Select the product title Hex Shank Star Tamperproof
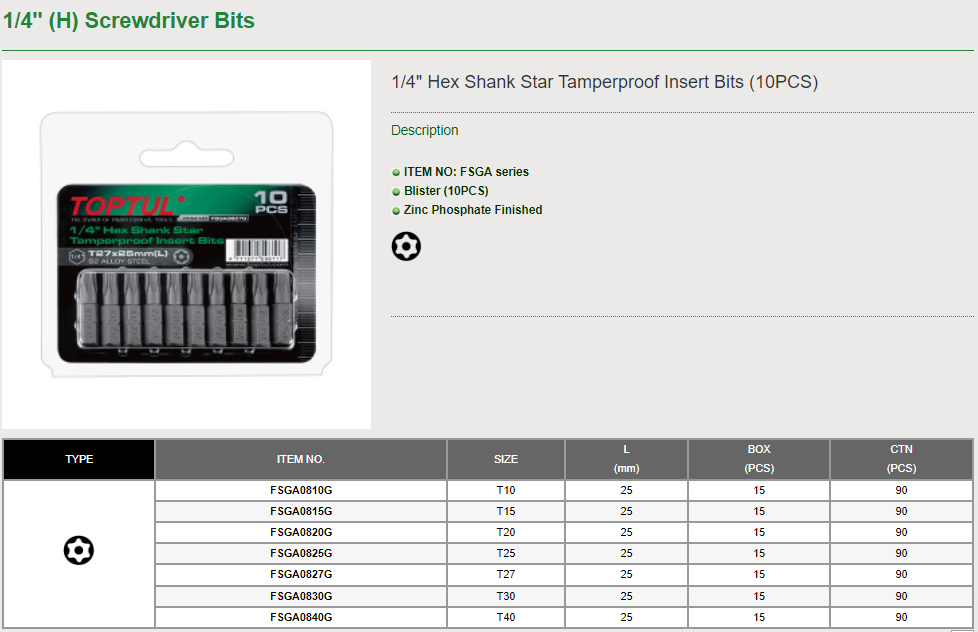Screen dimensions: 978x632 pyautogui.click(x=604, y=82)
